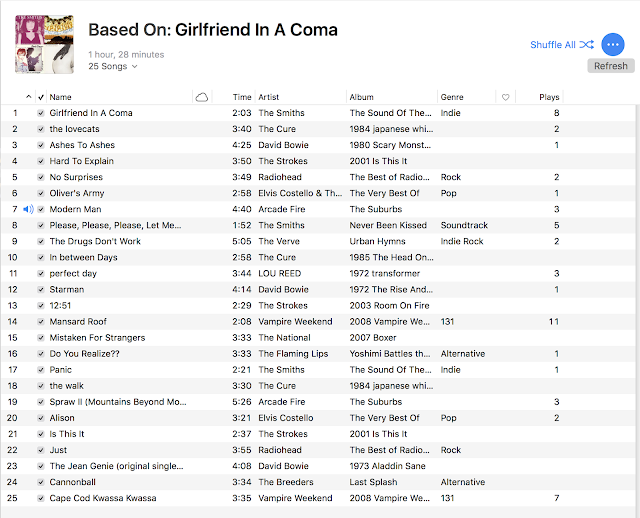Uncheck The Drugs Don't Work checkbox
Viewport: 640px width, 518px height.
click(x=40, y=241)
